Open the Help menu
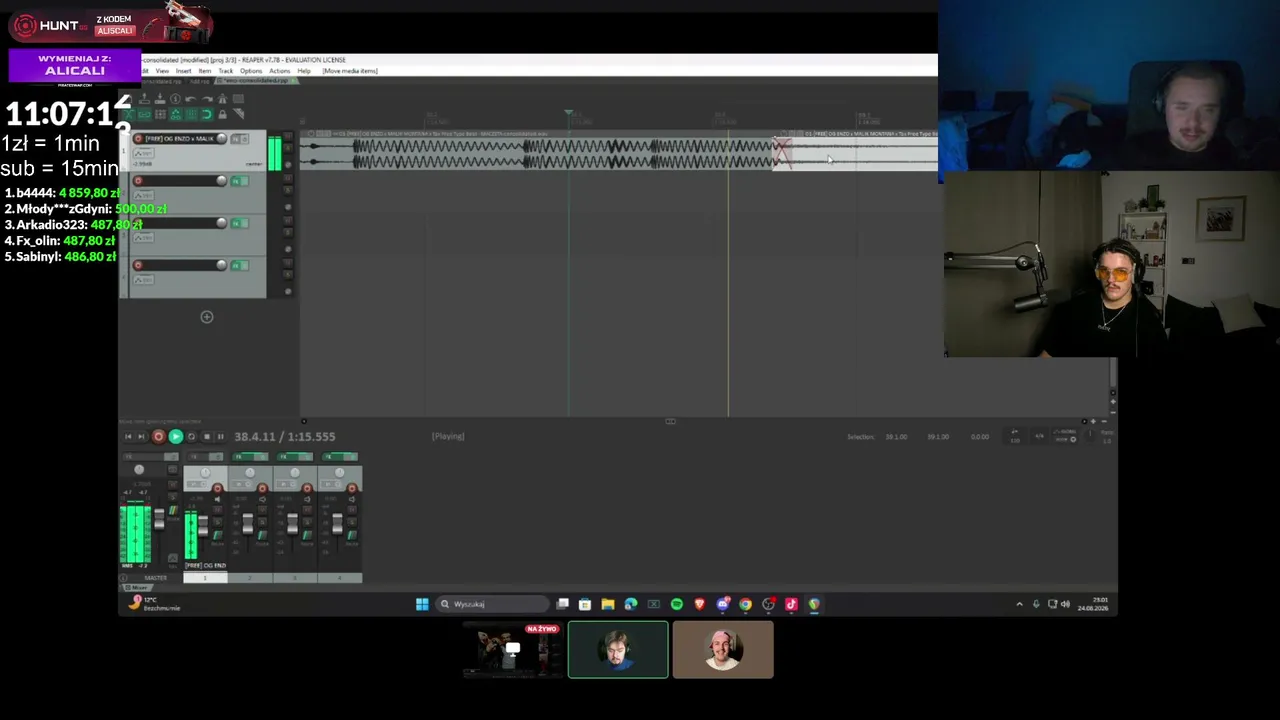 click(304, 71)
